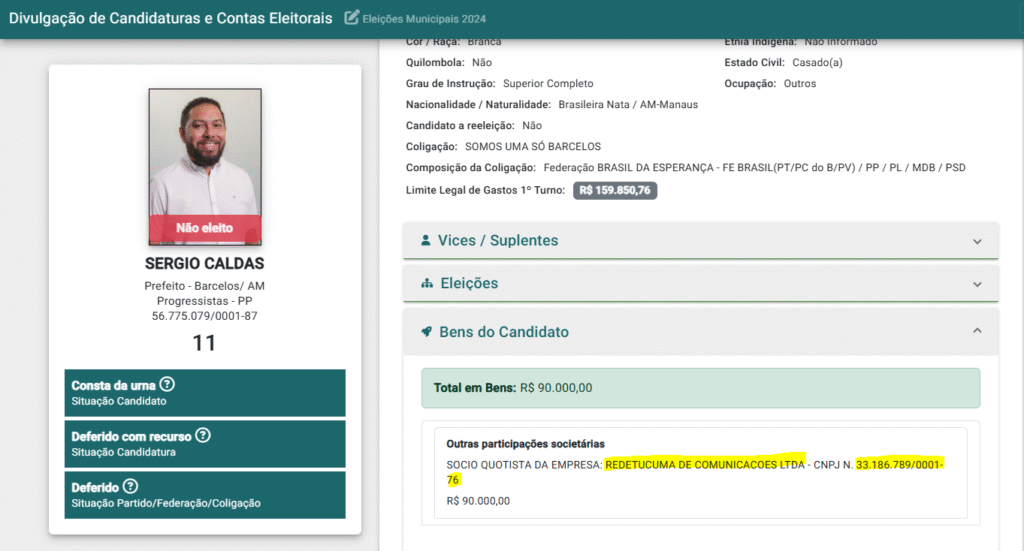Click the edit icon beside Eleições Municipais 2024
Image resolution: width=1024 pixels, height=551 pixels.
pyautogui.click(x=351, y=17)
